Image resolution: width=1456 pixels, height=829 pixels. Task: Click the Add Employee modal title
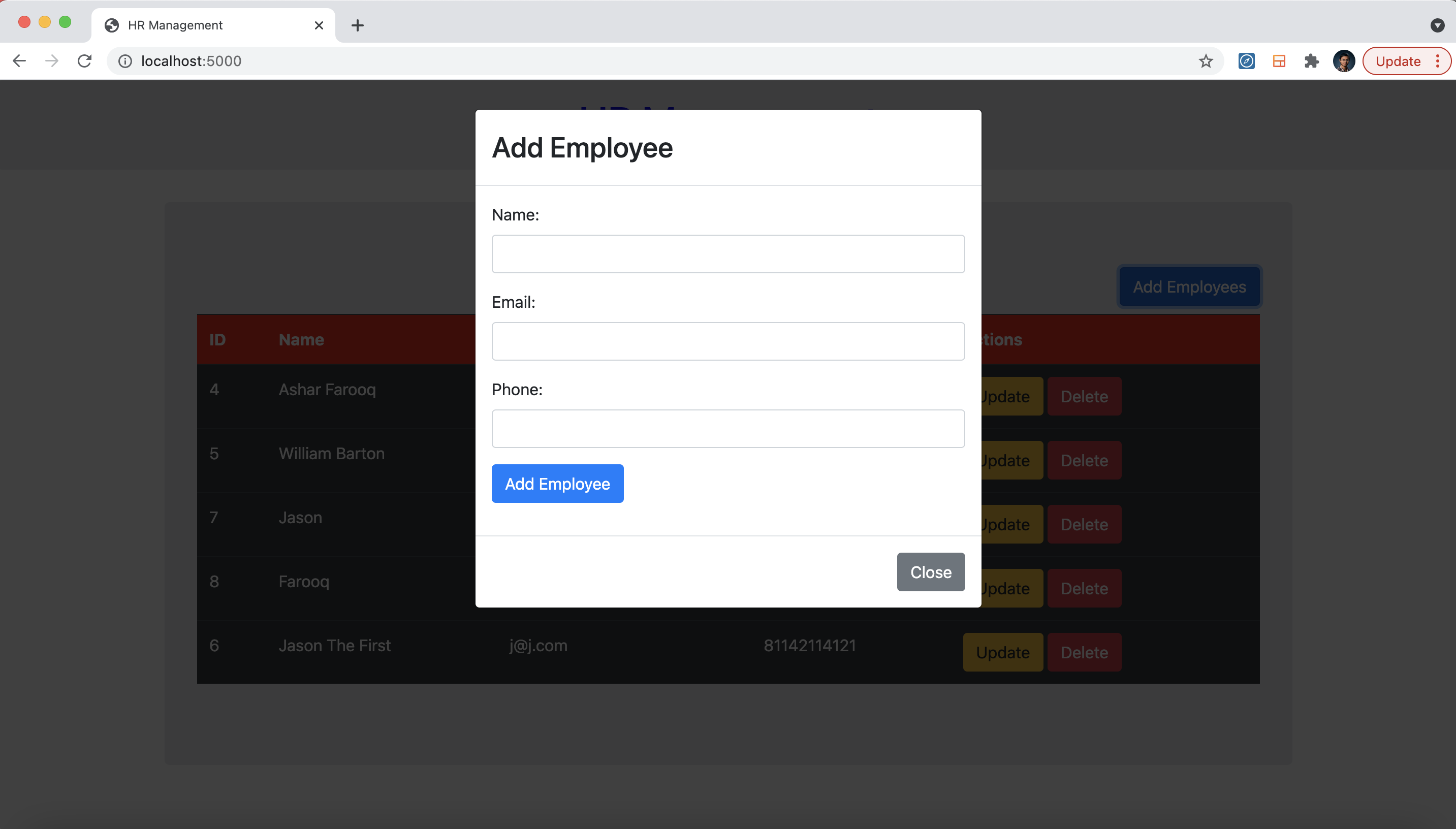[582, 148]
